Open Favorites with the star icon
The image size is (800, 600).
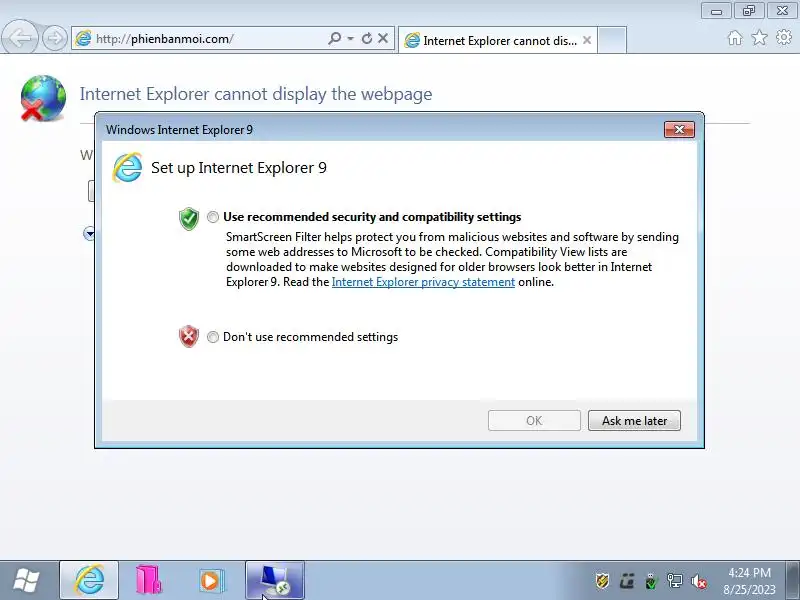(760, 37)
